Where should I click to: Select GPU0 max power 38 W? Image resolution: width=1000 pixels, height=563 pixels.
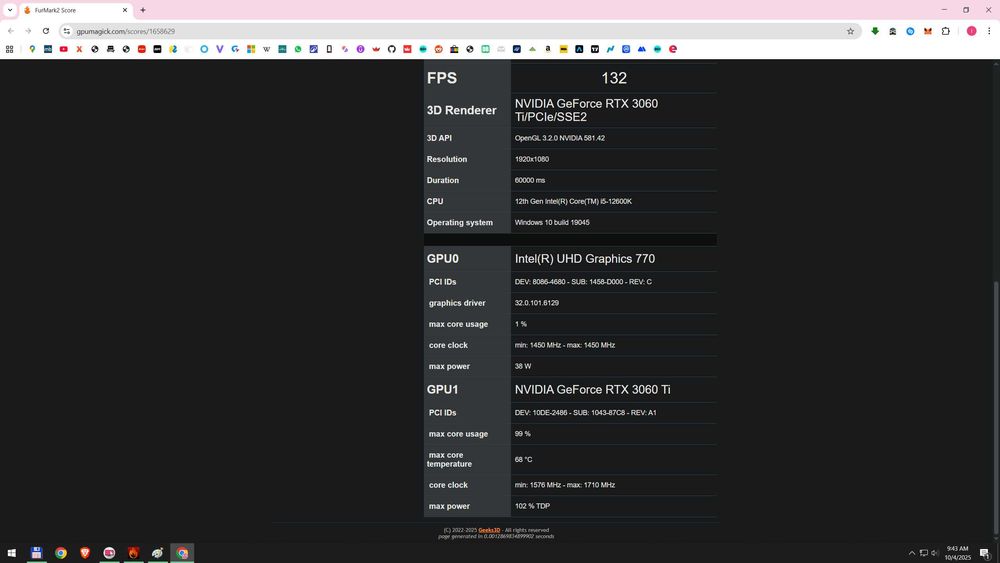coord(523,366)
